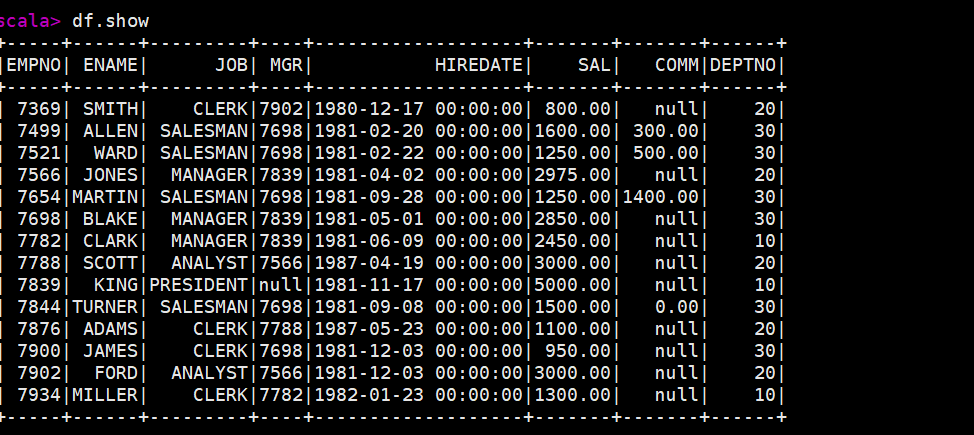Viewport: 974px width, 435px height.
Task: Click the JOB column header
Action: pos(232,65)
